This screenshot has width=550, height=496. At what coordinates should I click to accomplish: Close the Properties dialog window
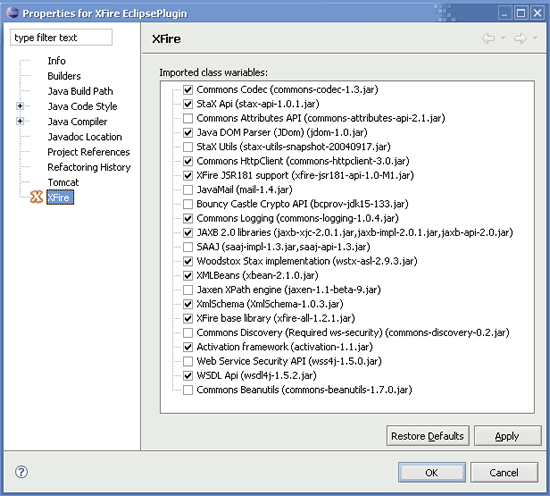click(537, 13)
